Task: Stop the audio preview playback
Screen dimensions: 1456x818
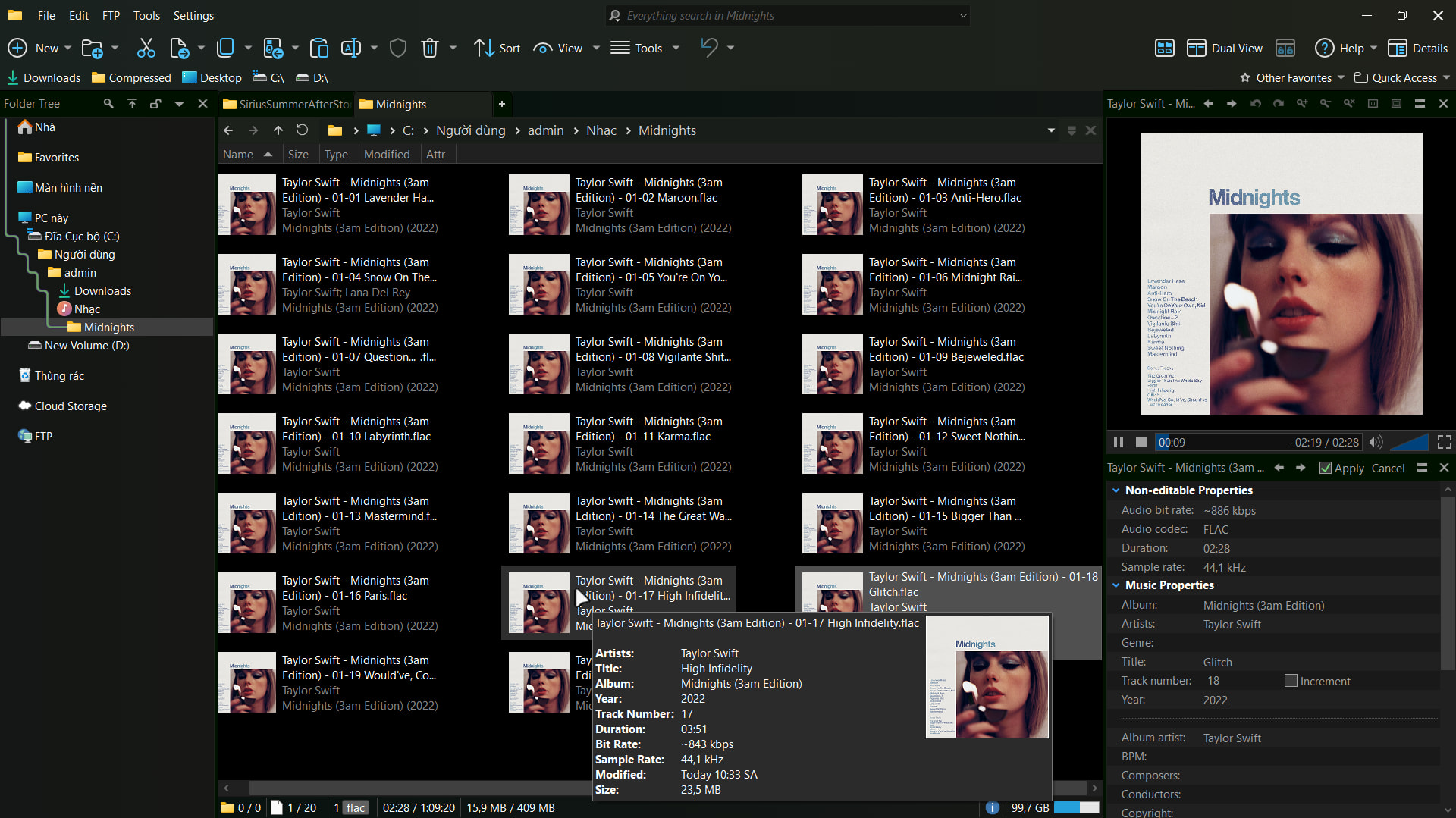Action: pyautogui.click(x=1141, y=442)
